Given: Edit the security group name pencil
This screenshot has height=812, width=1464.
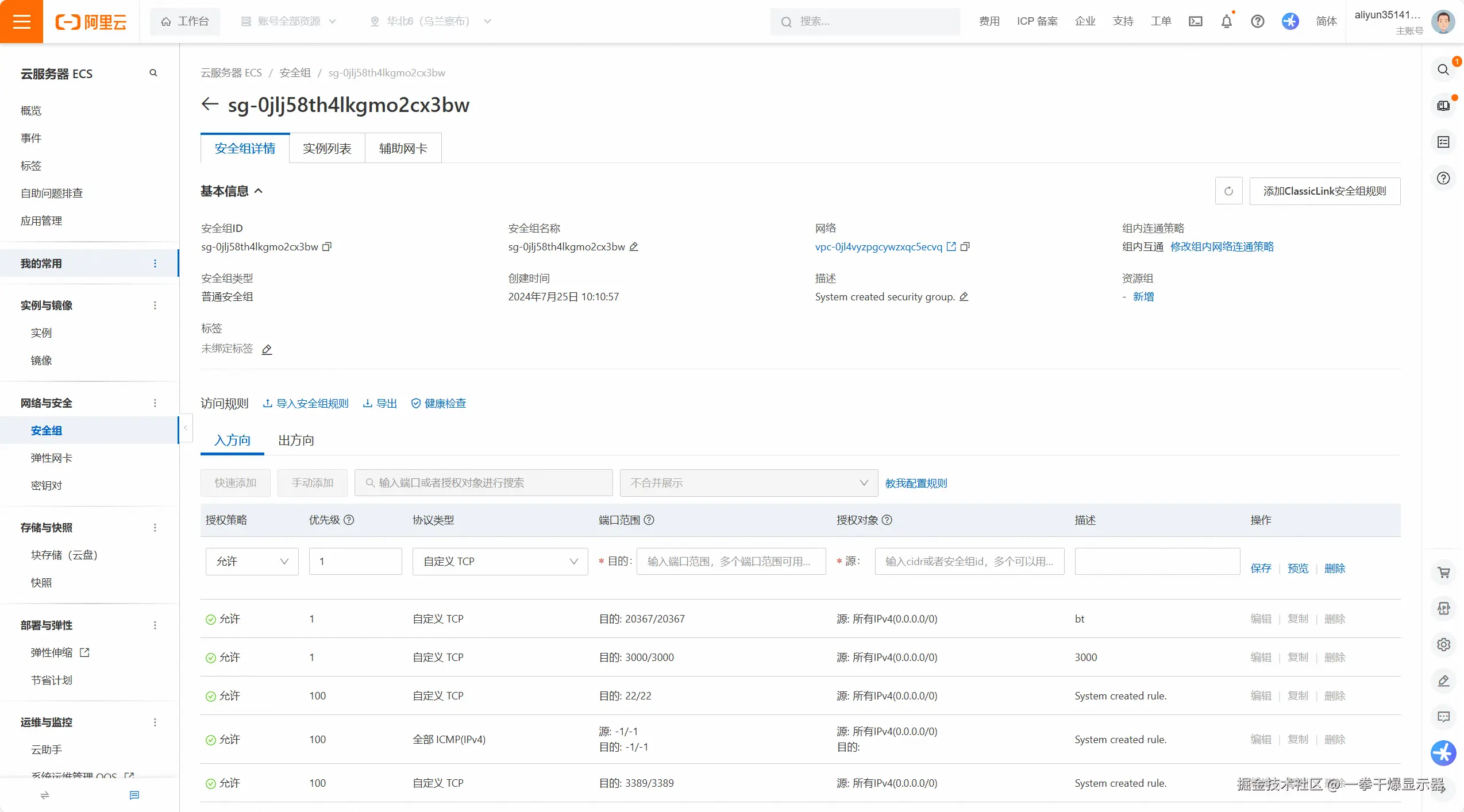Looking at the screenshot, I should click(x=634, y=247).
